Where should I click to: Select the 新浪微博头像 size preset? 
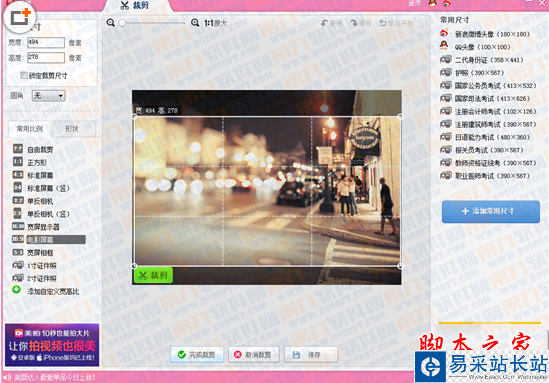(485, 34)
